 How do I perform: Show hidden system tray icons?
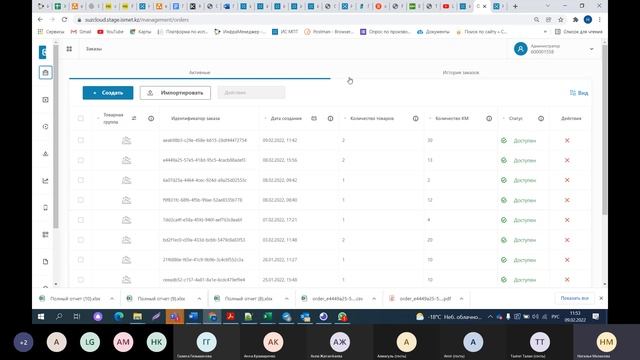490,317
